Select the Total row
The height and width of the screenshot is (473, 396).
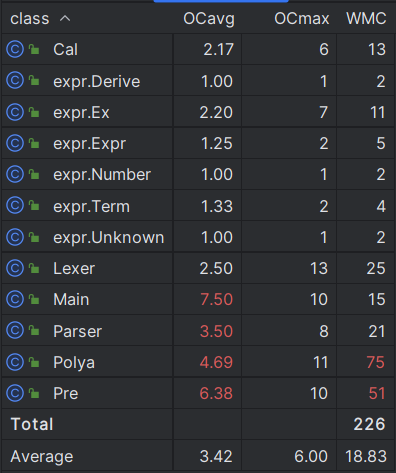pos(198,424)
